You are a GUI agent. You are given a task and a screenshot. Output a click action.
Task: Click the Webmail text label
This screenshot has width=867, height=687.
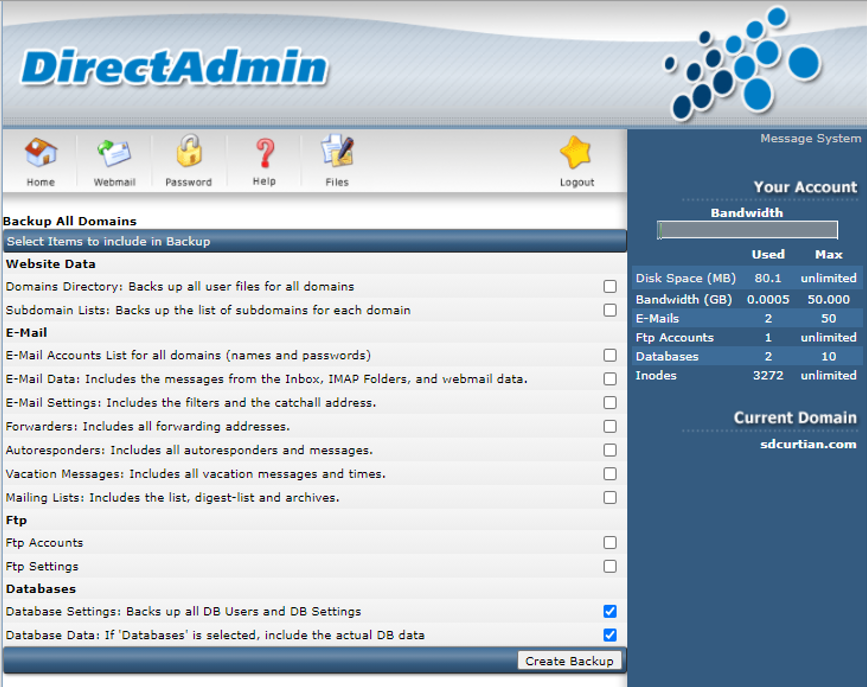(114, 182)
